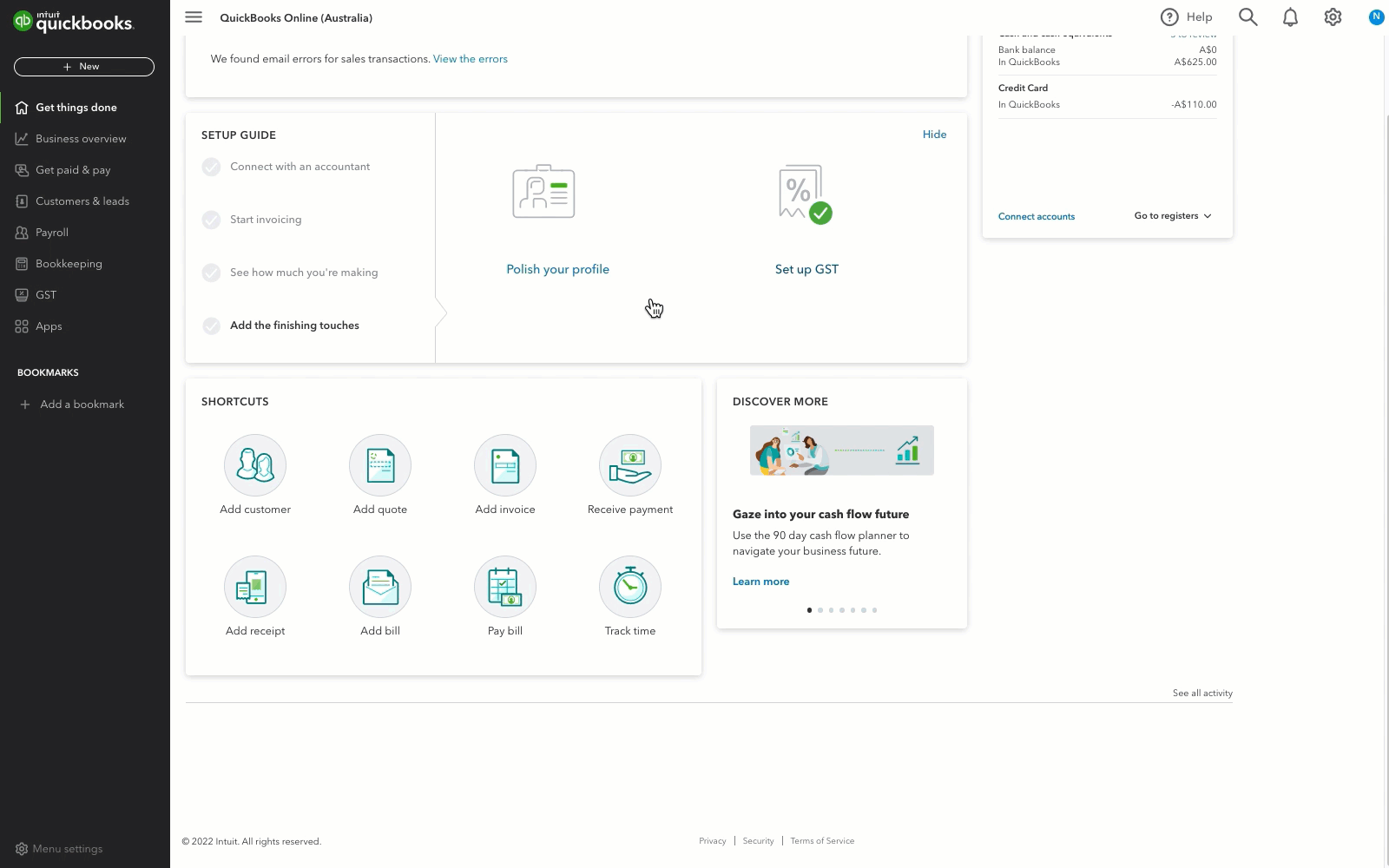The image size is (1389, 868).
Task: Click the cash flow planner illustration thumbnail
Action: (842, 450)
